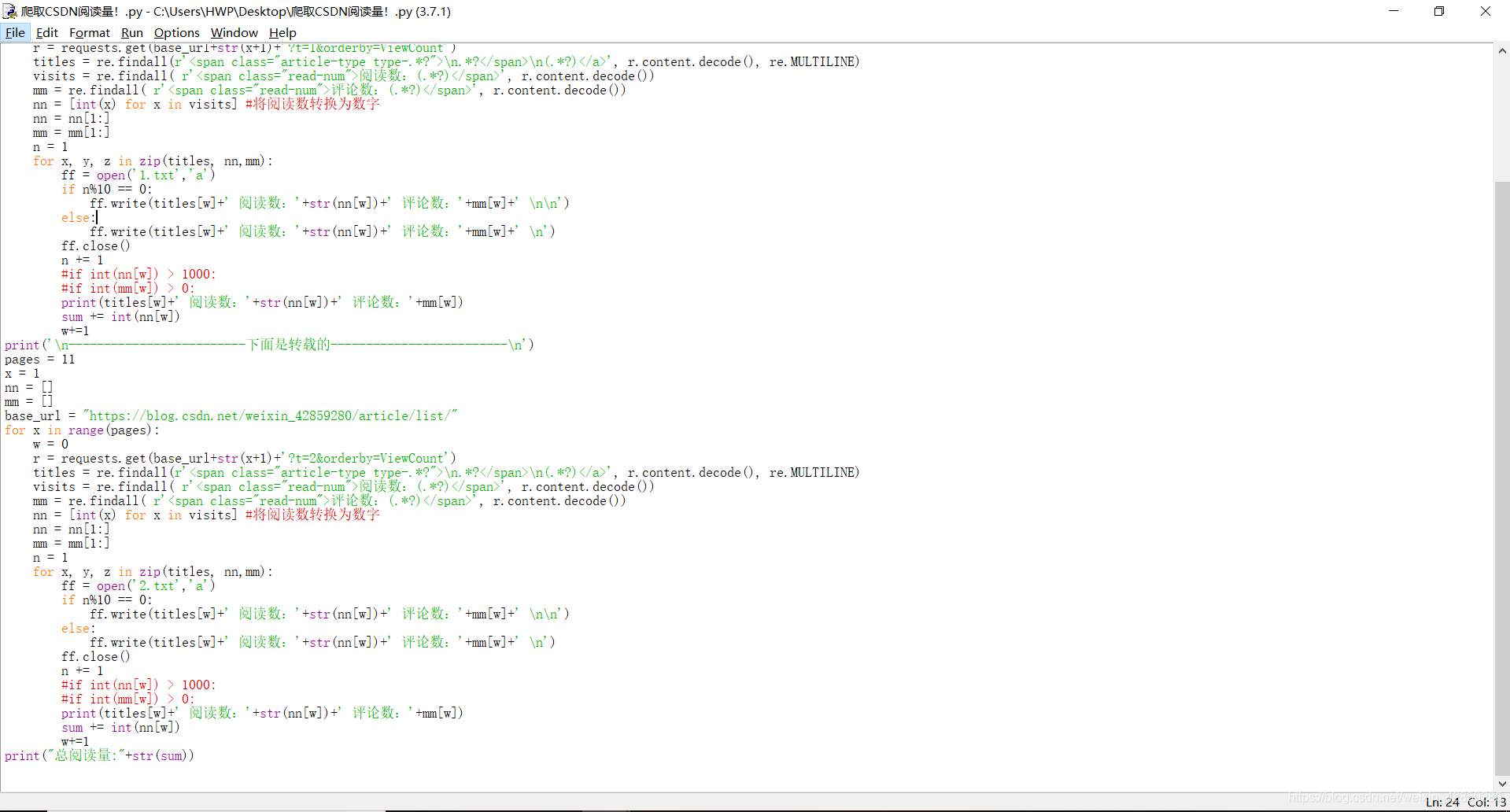Viewport: 1510px width, 812px height.
Task: Click the line 'pages = 11'
Action: 40,360
